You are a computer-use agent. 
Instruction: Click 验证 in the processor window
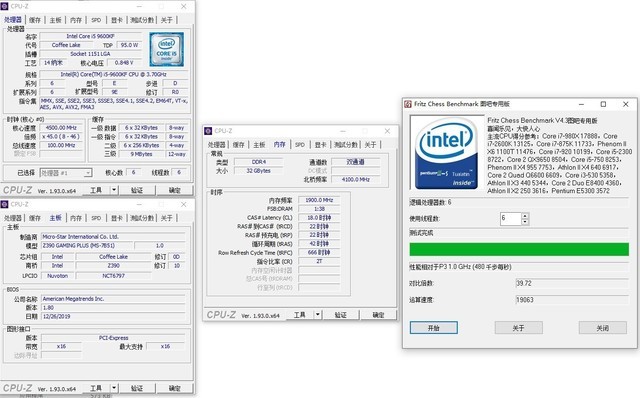click(137, 190)
